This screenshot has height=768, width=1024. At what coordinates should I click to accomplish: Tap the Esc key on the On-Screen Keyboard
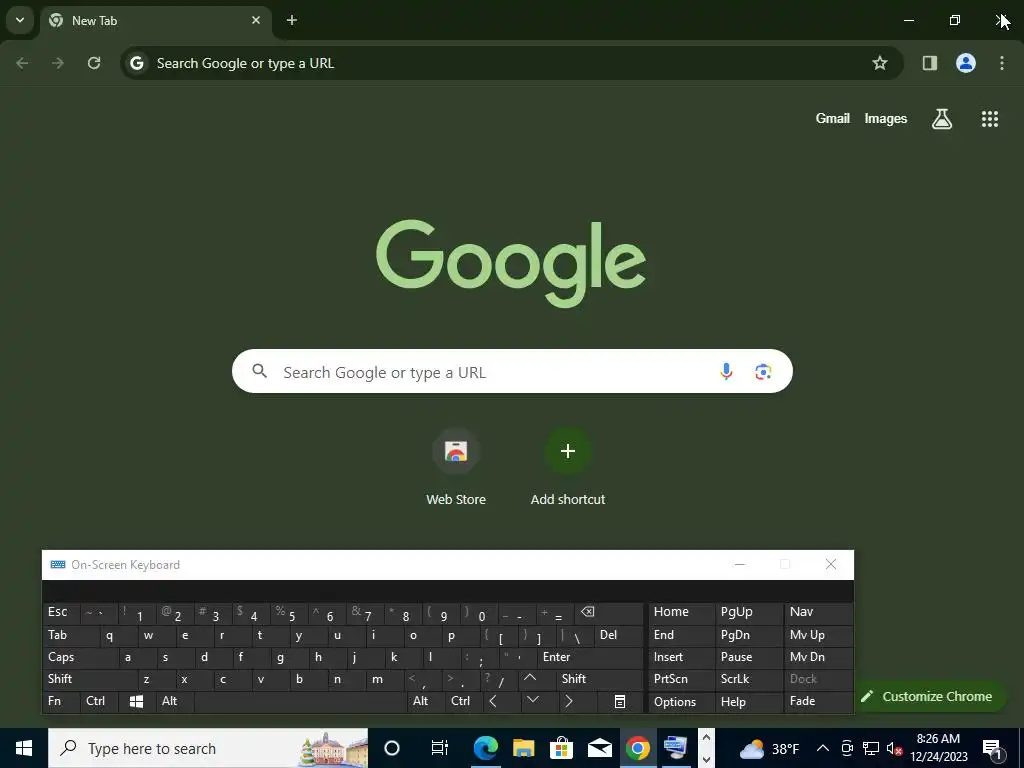coord(61,613)
